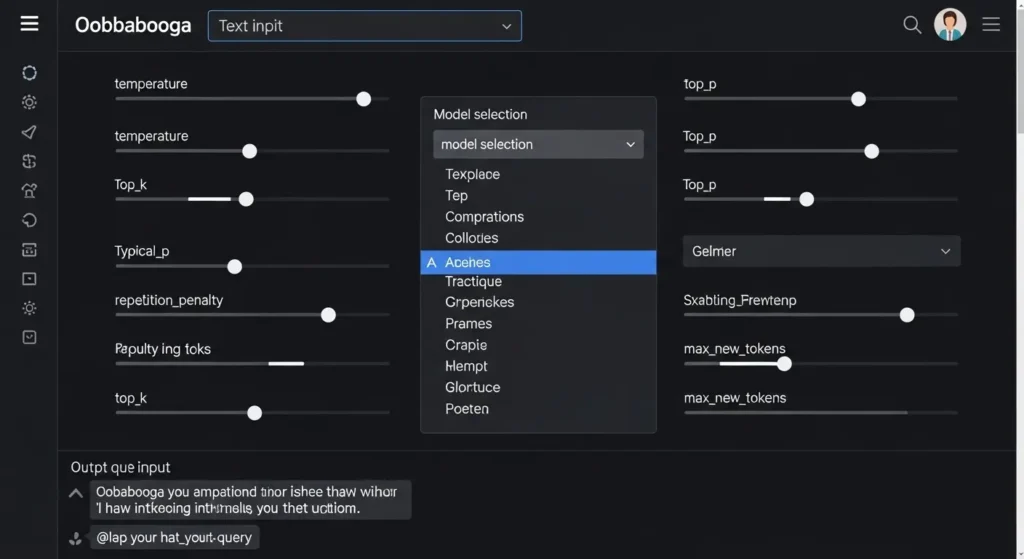Choose 'Collotles' in the model list

(472, 238)
